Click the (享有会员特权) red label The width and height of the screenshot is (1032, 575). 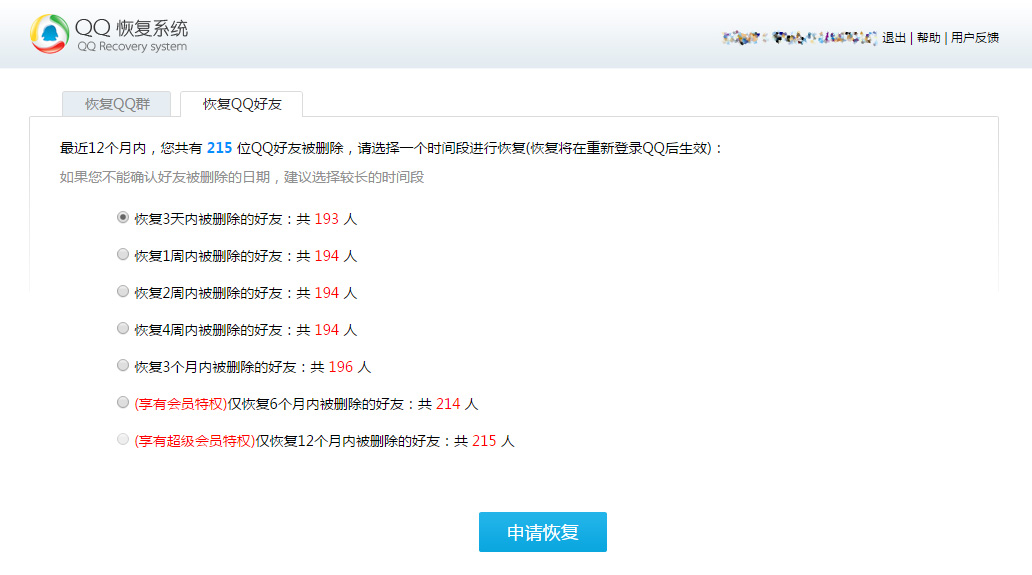click(x=180, y=404)
